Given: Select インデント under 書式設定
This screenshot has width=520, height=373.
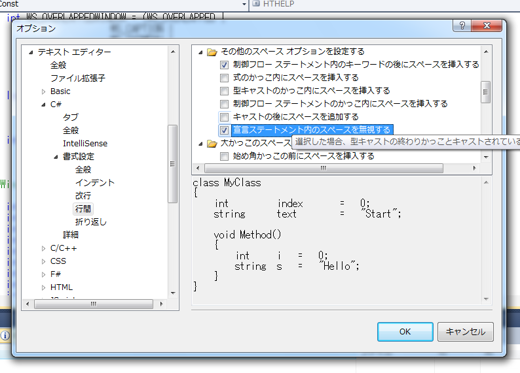Looking at the screenshot, I should (95, 183).
